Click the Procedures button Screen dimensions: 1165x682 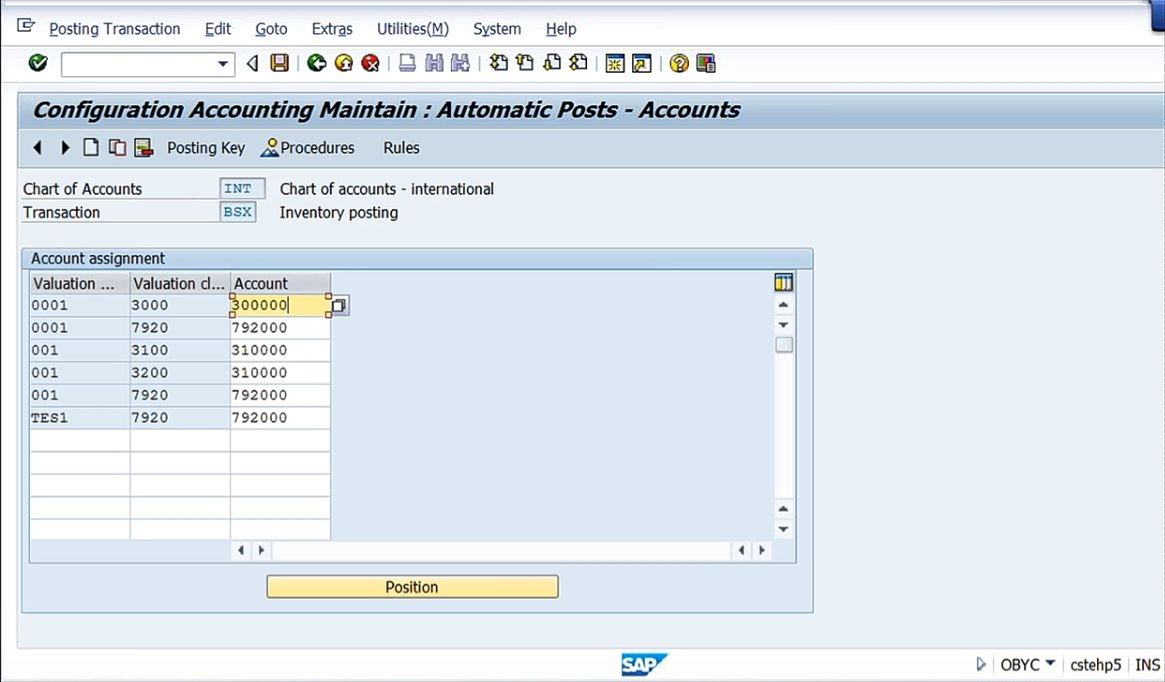coord(308,148)
